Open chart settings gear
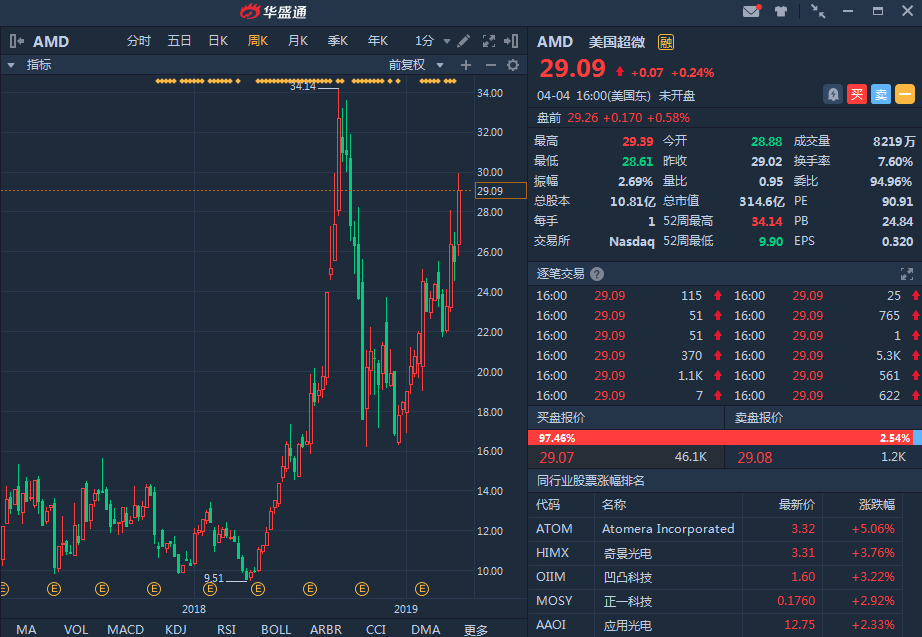The image size is (922, 637). tap(513, 65)
